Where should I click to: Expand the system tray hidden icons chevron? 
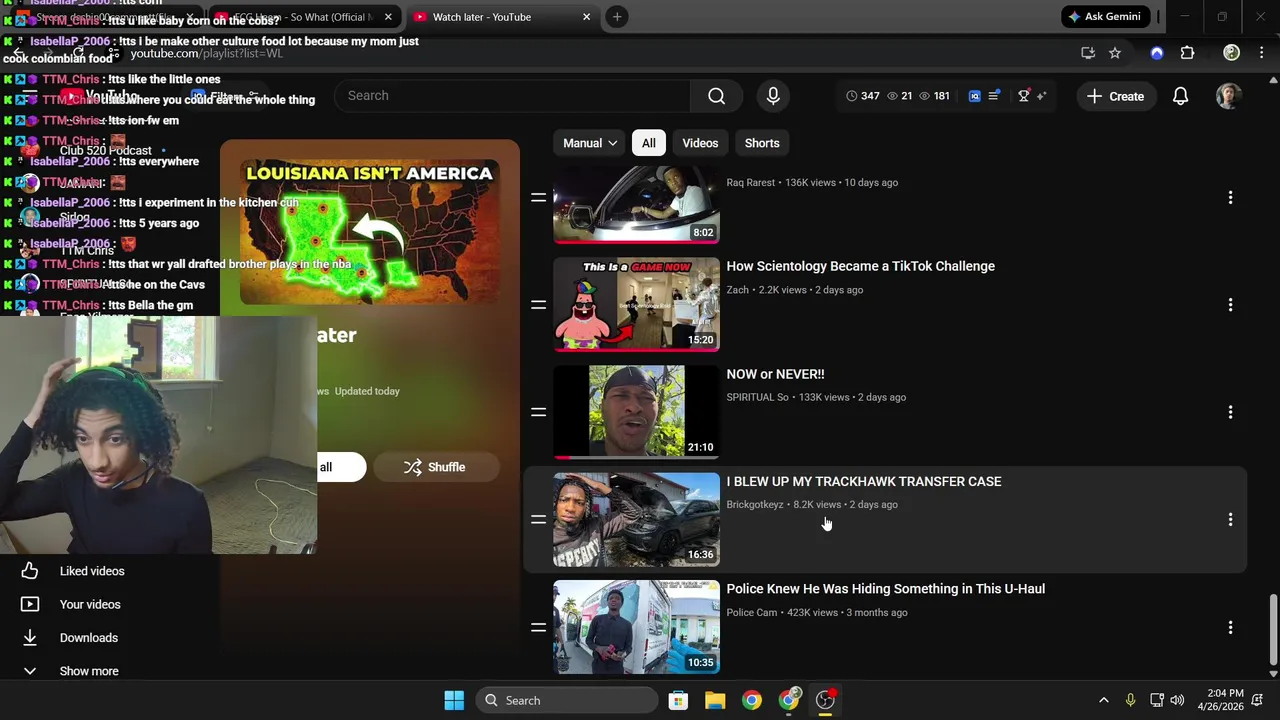(1103, 700)
